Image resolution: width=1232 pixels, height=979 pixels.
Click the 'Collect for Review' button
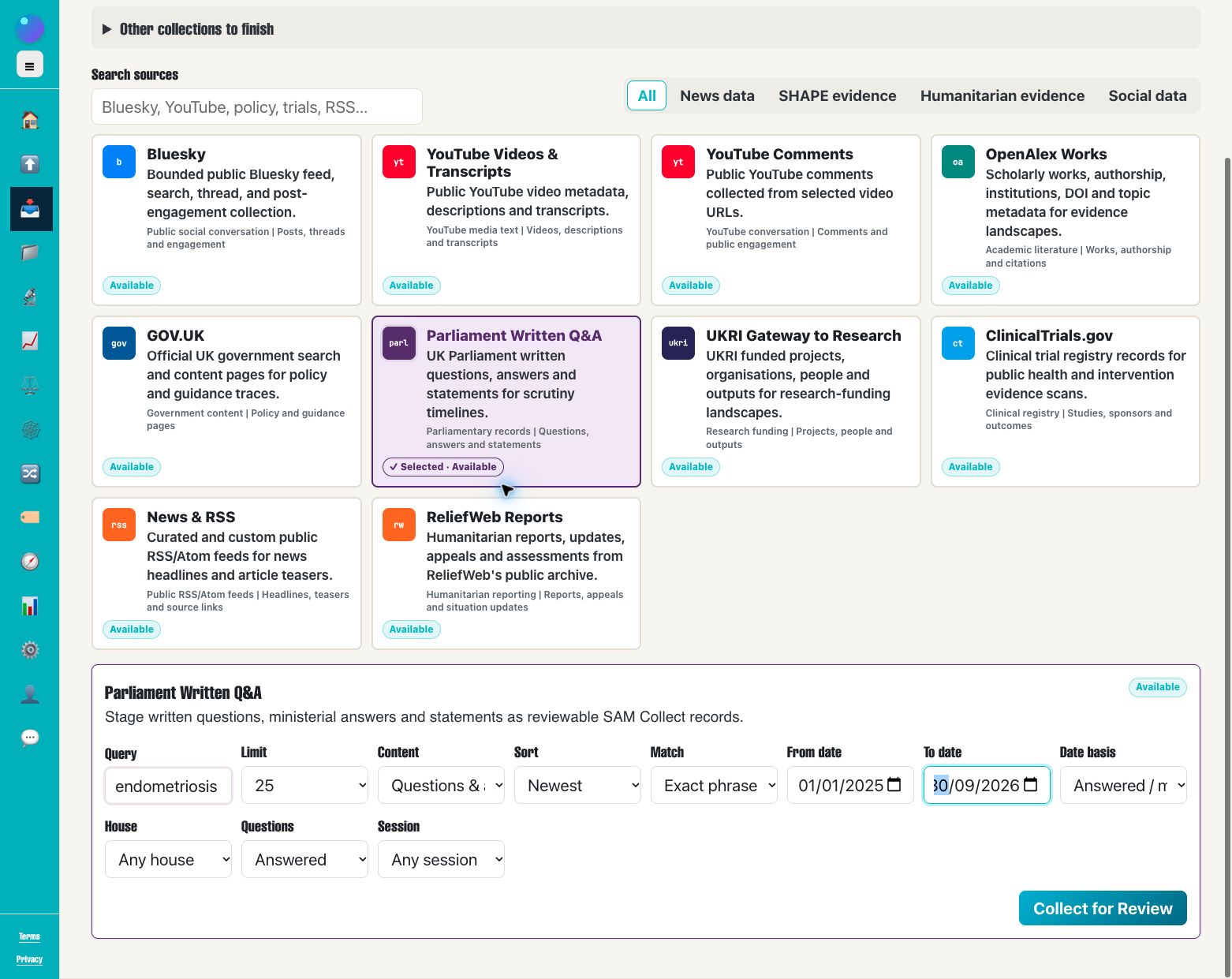(x=1103, y=908)
